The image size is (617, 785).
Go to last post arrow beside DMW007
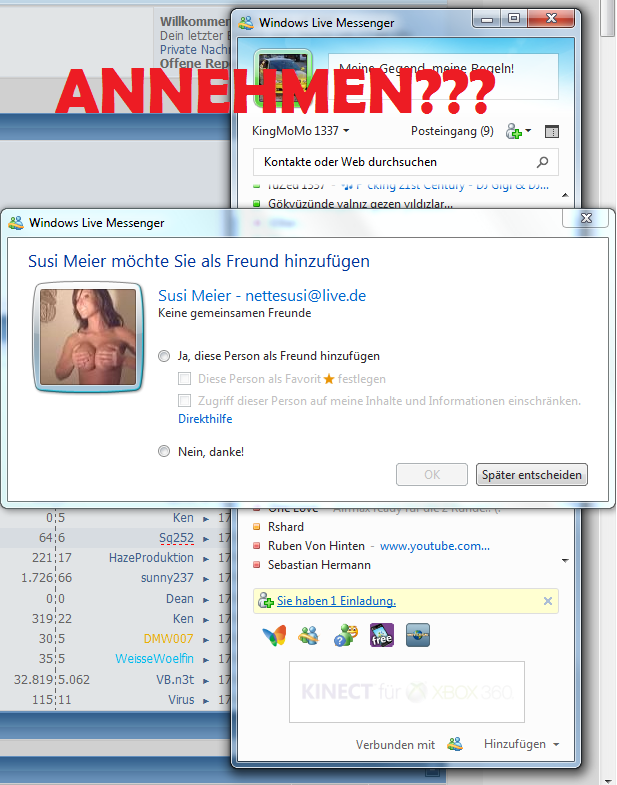206,640
